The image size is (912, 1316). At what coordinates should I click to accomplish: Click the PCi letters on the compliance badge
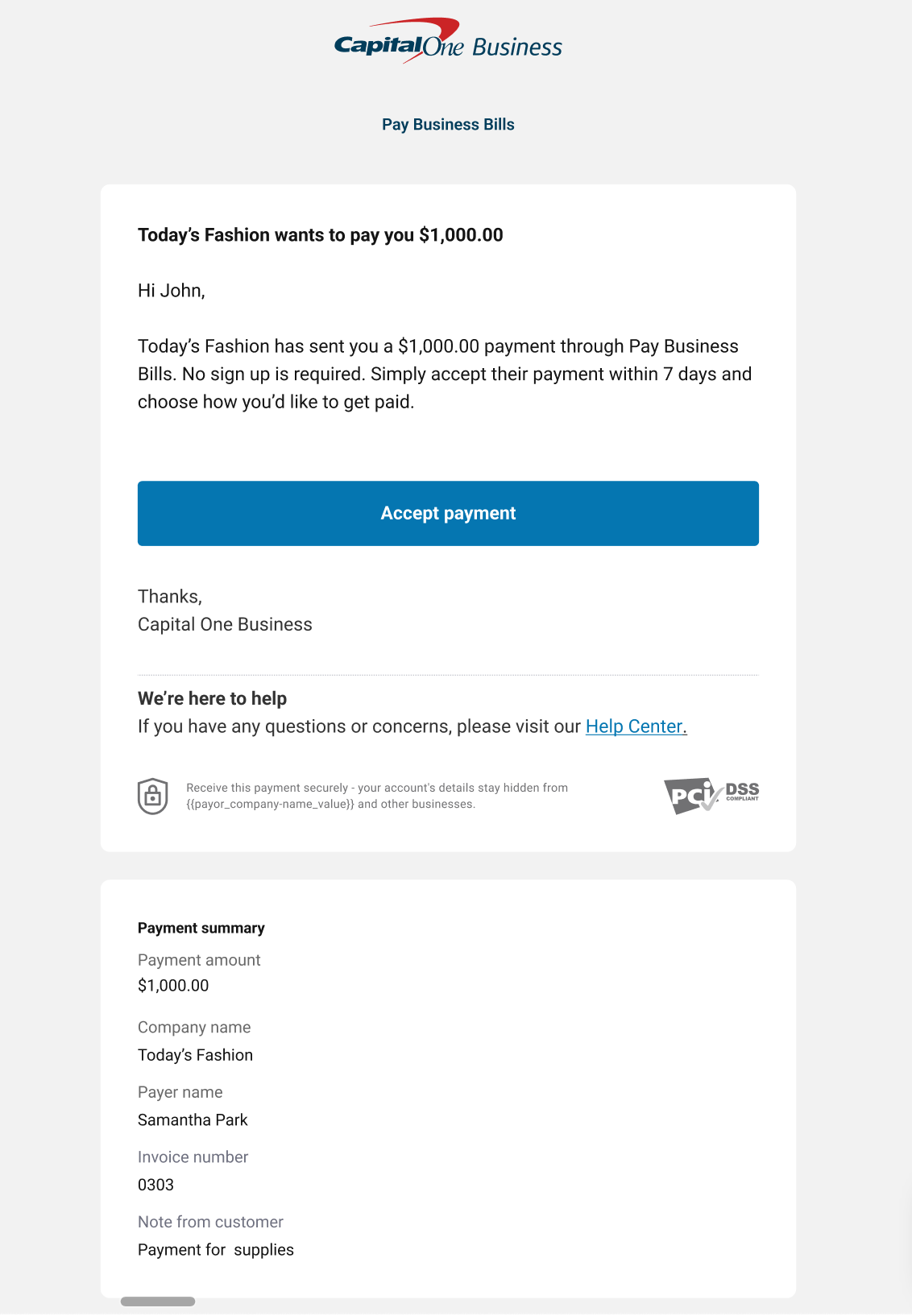click(x=690, y=795)
